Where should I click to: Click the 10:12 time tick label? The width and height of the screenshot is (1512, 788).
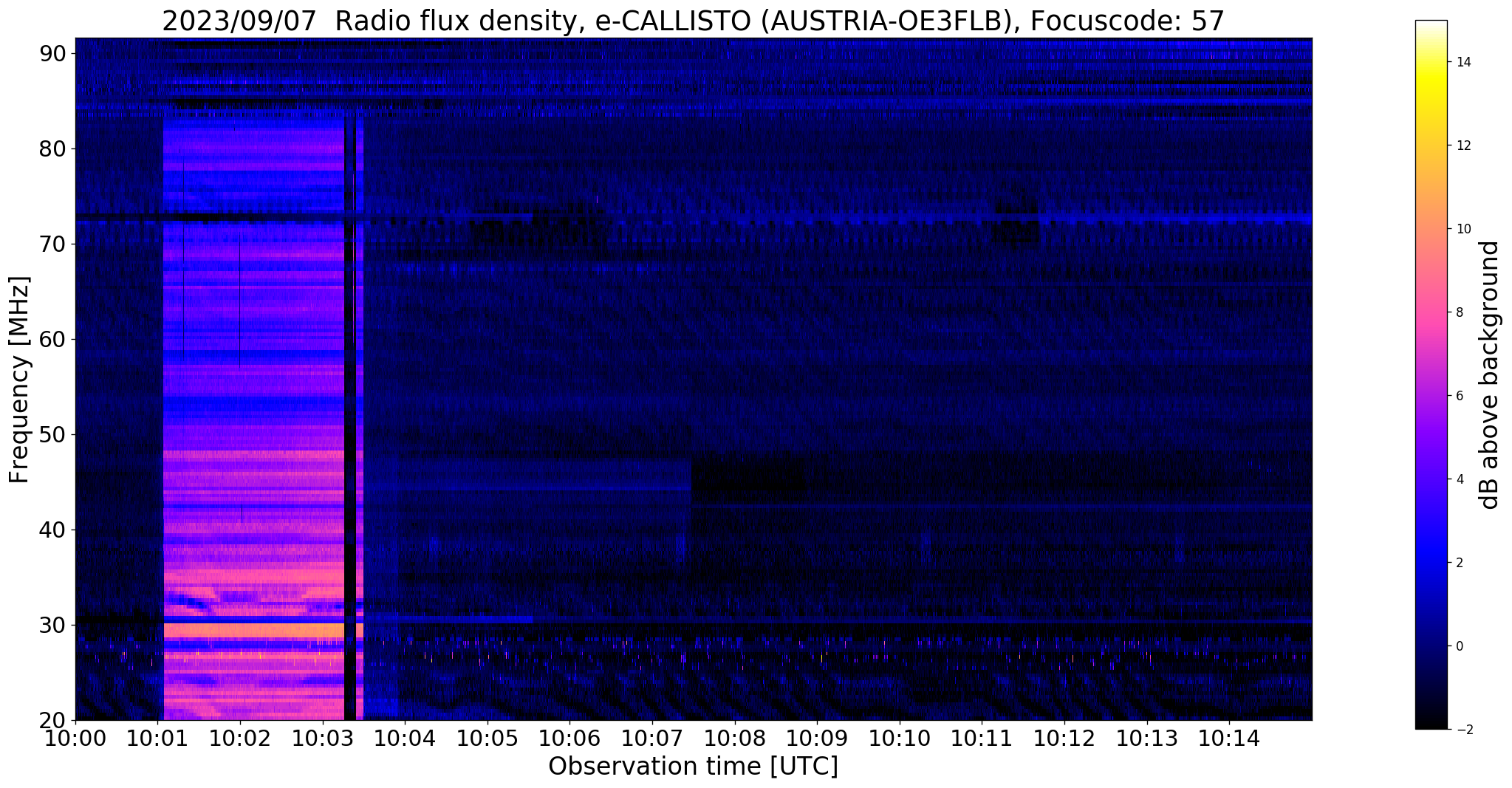[x=1064, y=737]
